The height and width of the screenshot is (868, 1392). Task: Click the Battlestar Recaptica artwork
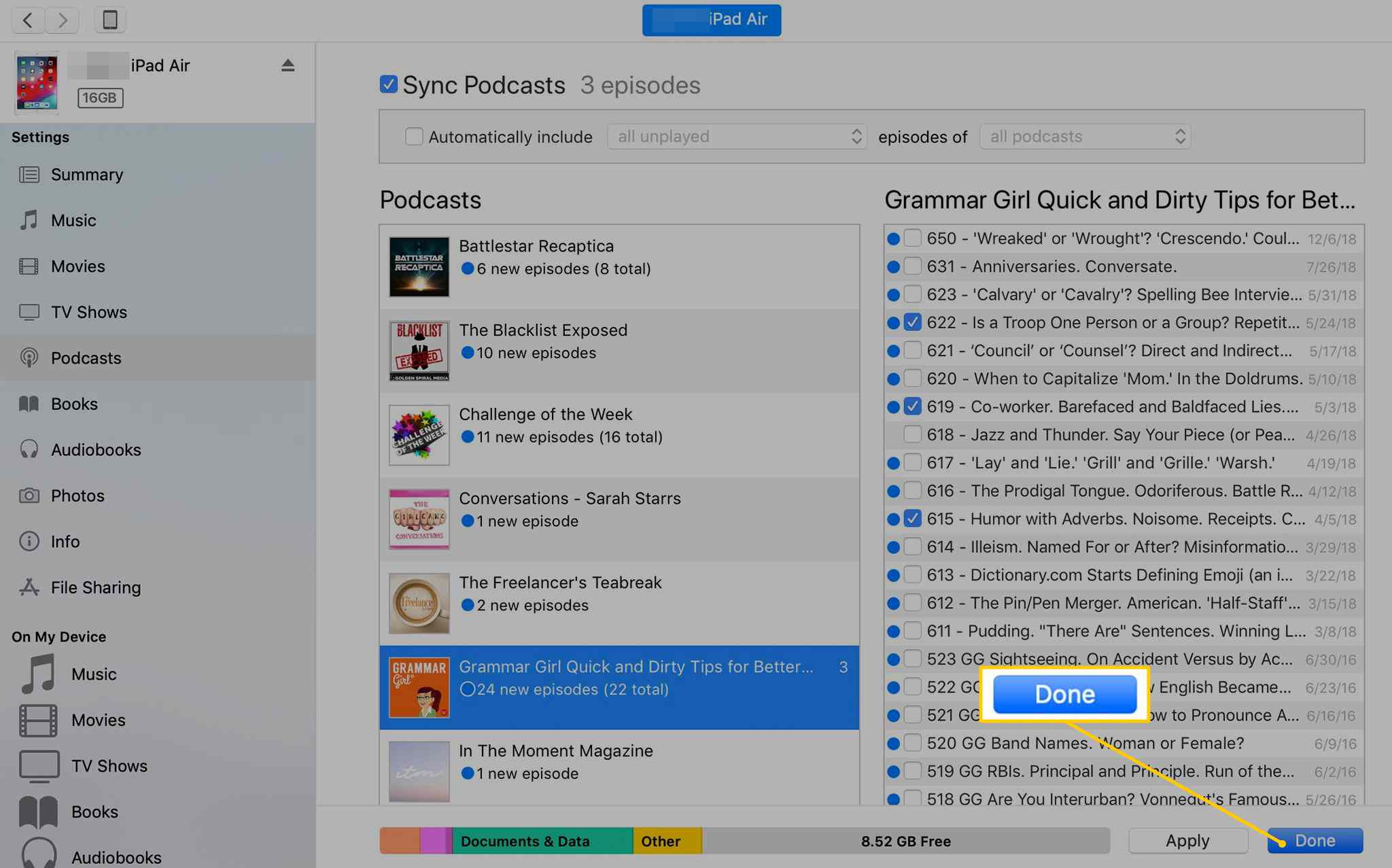(x=419, y=266)
